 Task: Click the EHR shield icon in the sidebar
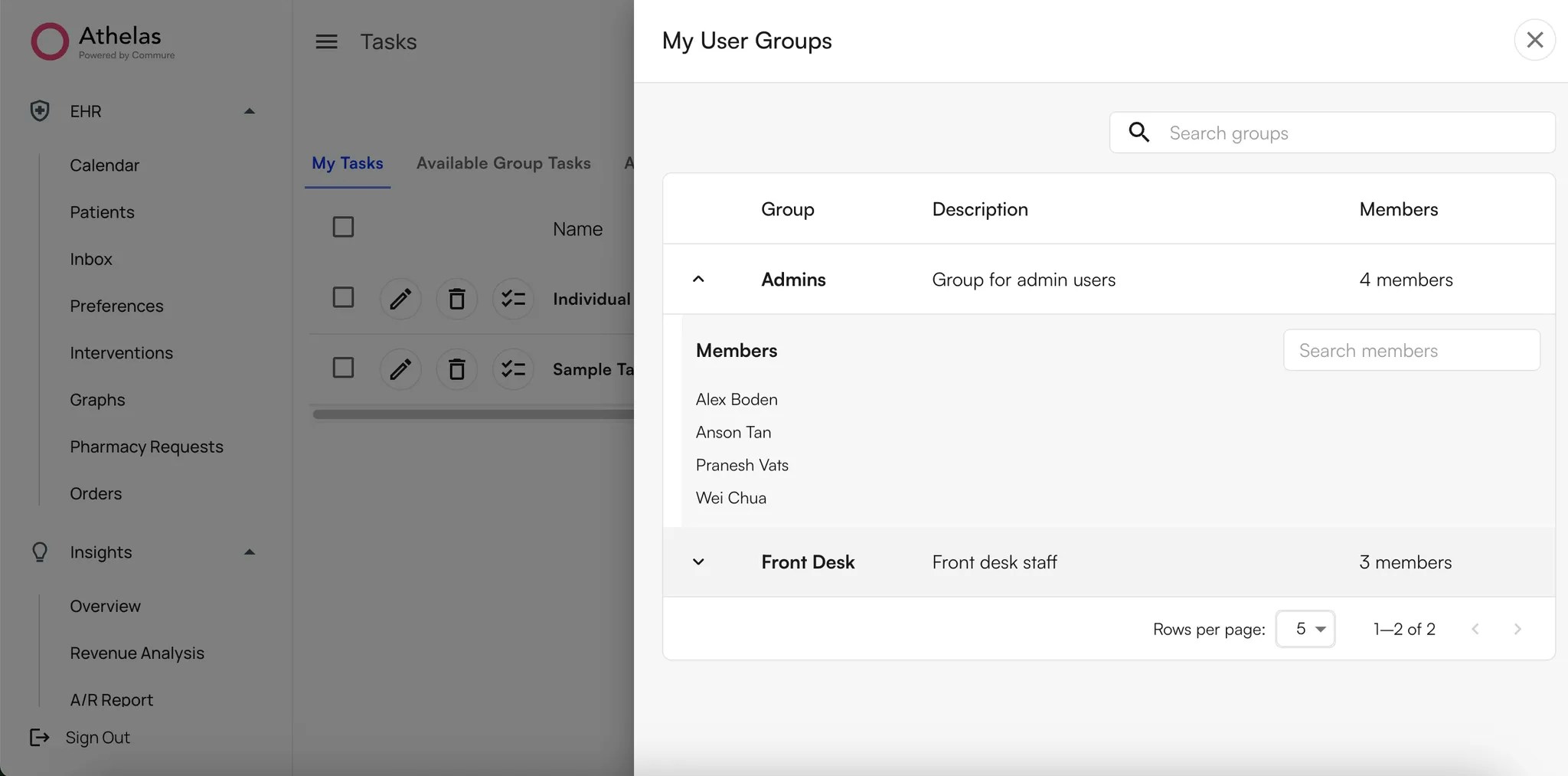pyautogui.click(x=39, y=110)
